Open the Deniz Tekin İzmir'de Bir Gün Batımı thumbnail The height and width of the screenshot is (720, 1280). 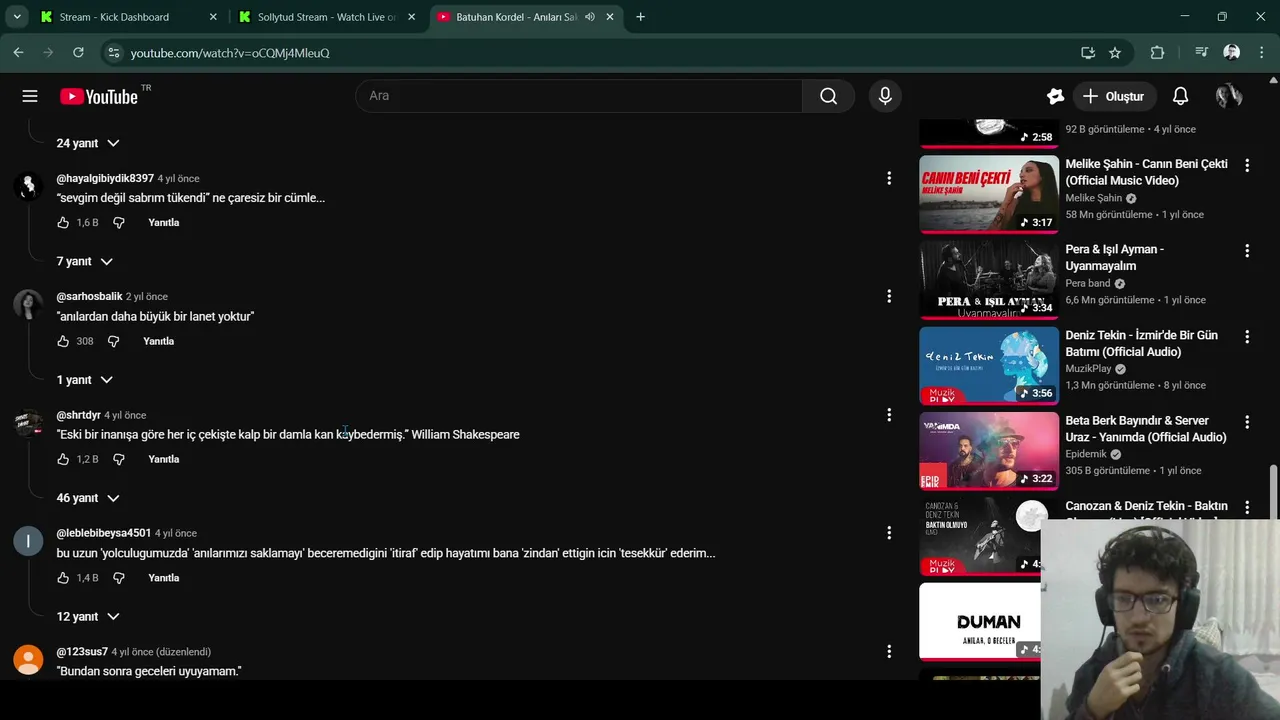(x=989, y=365)
